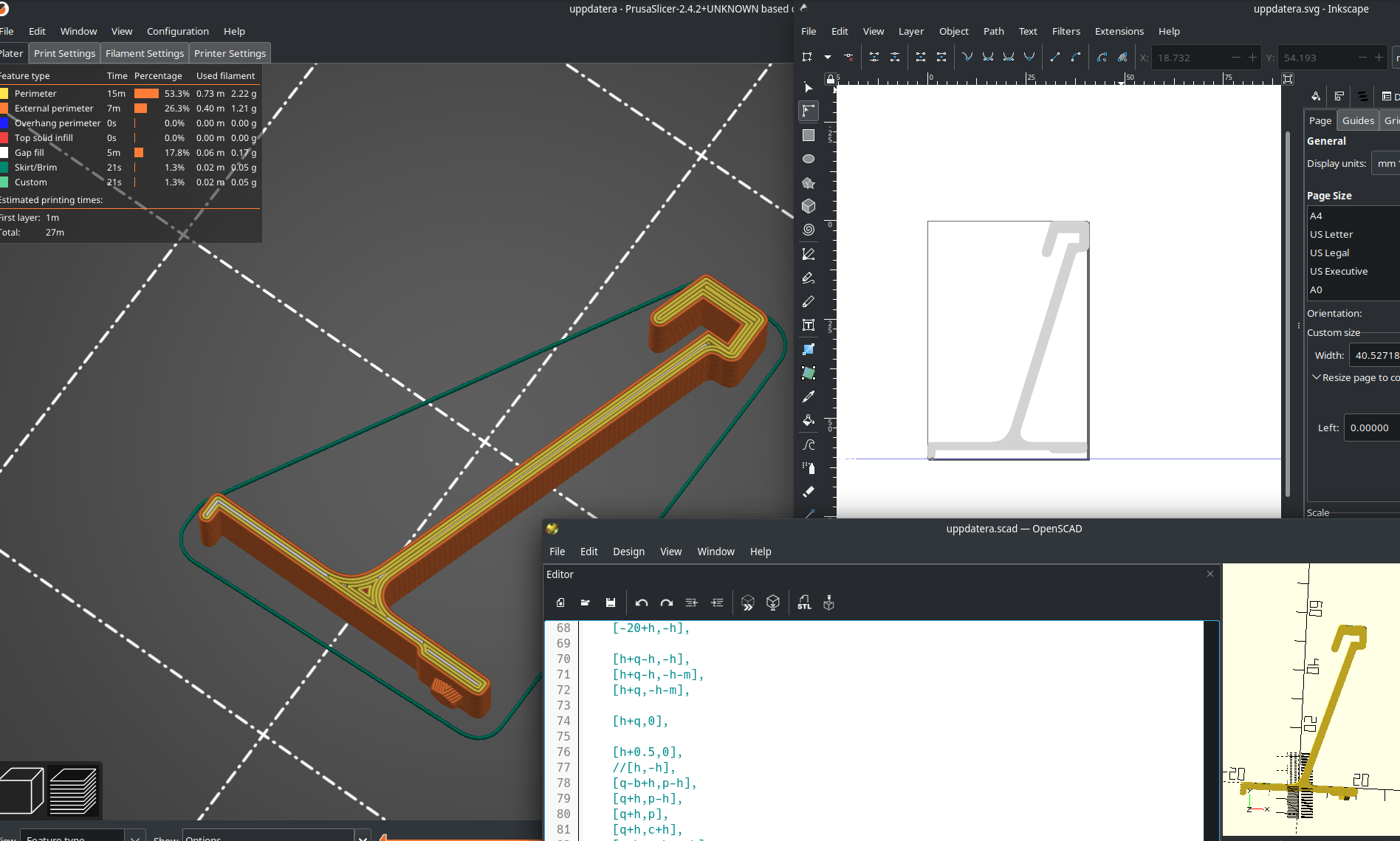Open the Display units dropdown
The image size is (1400, 841).
point(1386,164)
